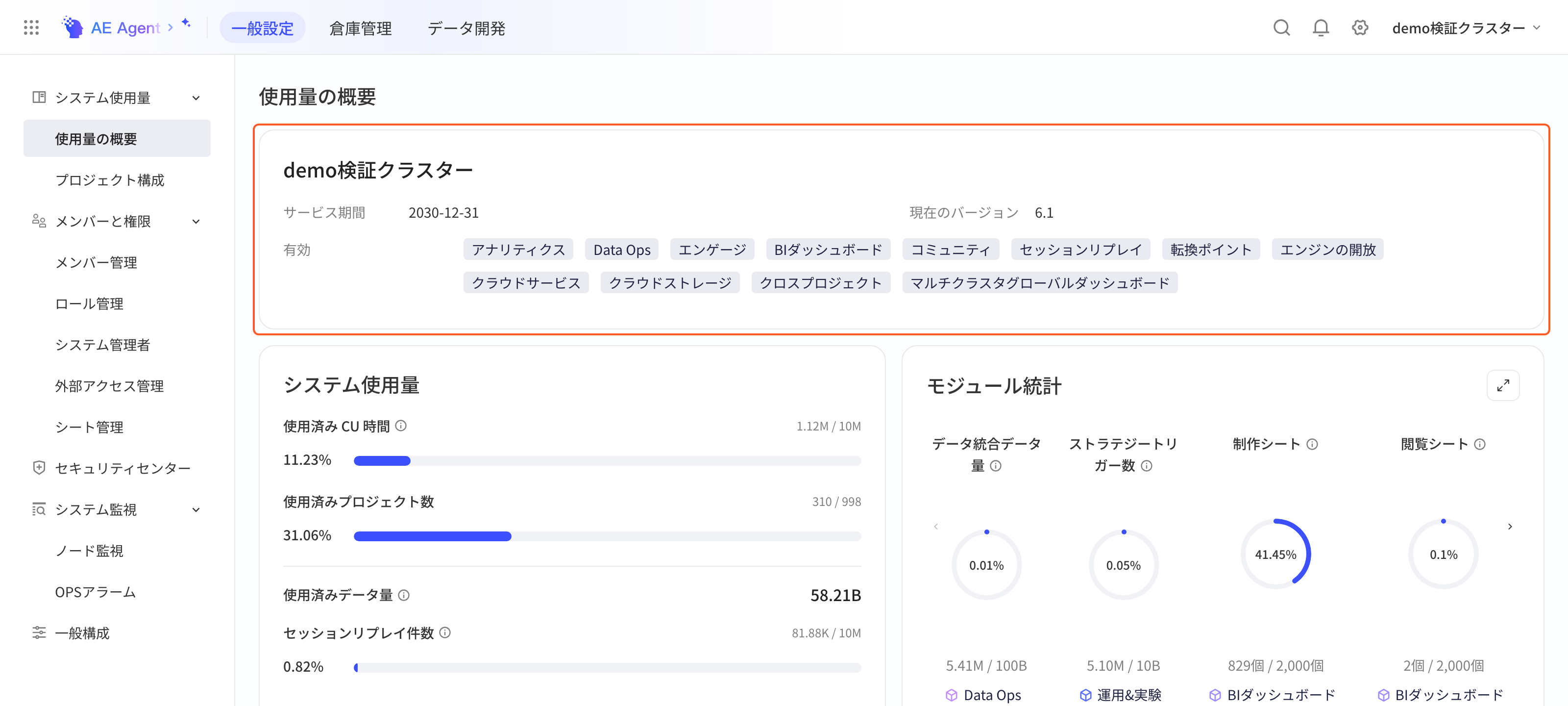The width and height of the screenshot is (1568, 706).
Task: Open the demo検証クラスター cluster dropdown
Action: (x=1467, y=28)
